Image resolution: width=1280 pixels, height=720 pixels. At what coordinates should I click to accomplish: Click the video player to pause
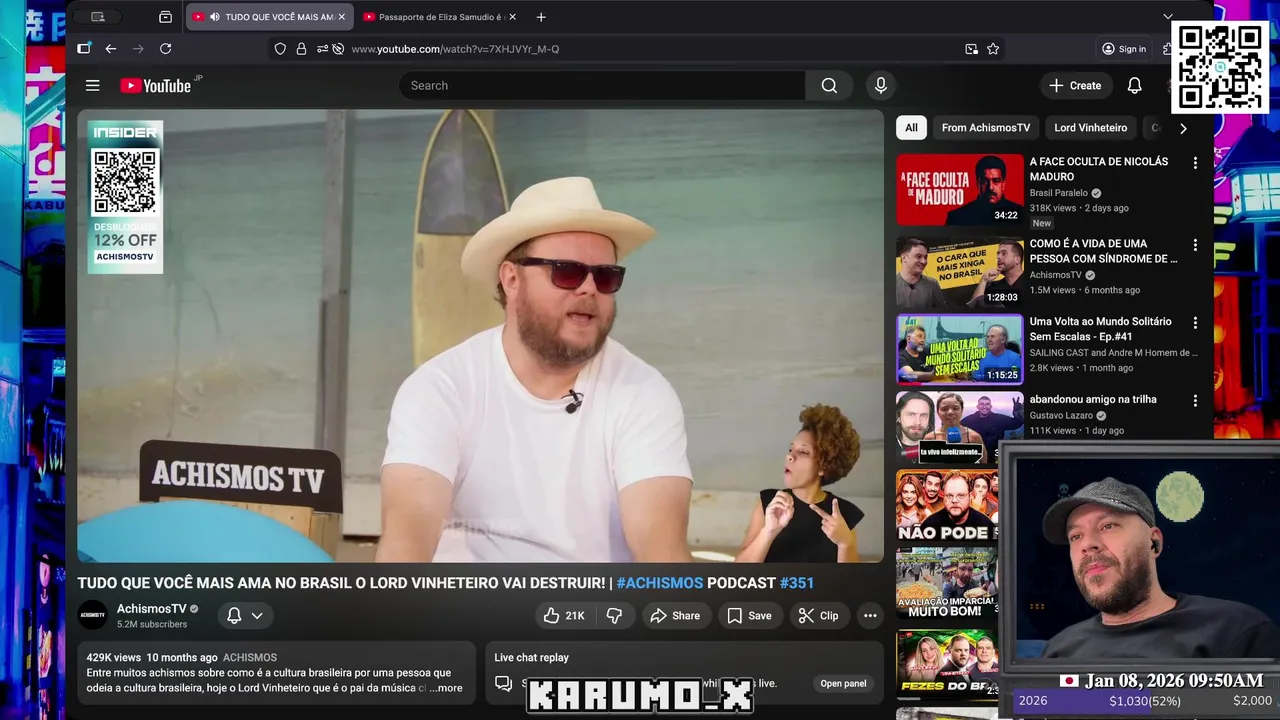click(481, 336)
